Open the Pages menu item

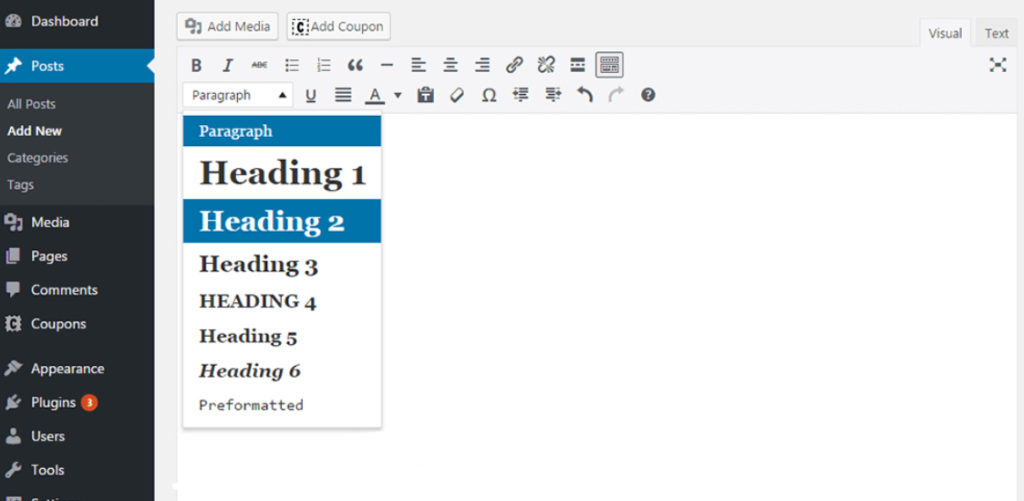tap(77, 256)
